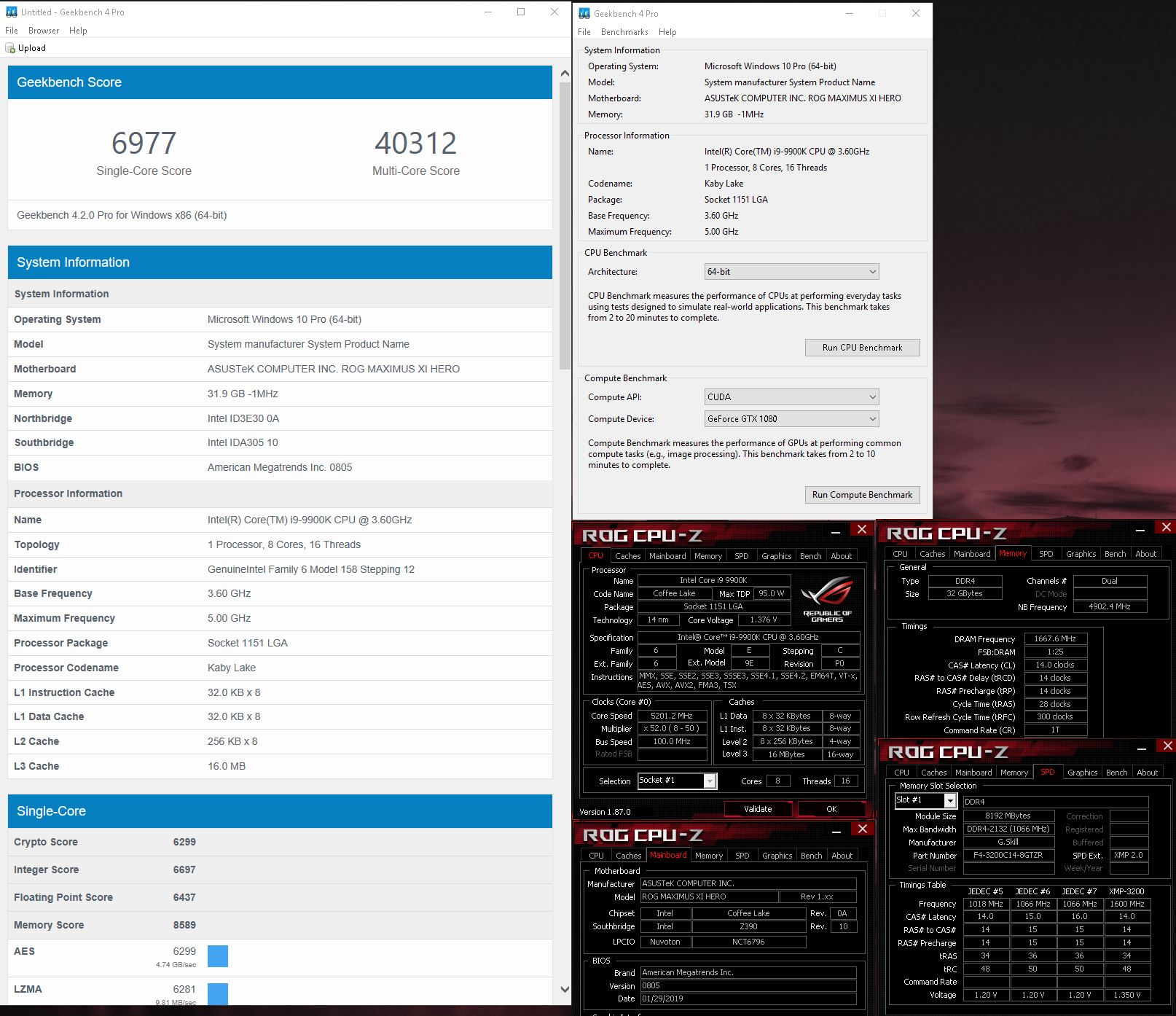Screen dimensions: 1176x1016
Task: Minimize the CPU-Z window showing the Memory tab
Action: click(x=1140, y=530)
